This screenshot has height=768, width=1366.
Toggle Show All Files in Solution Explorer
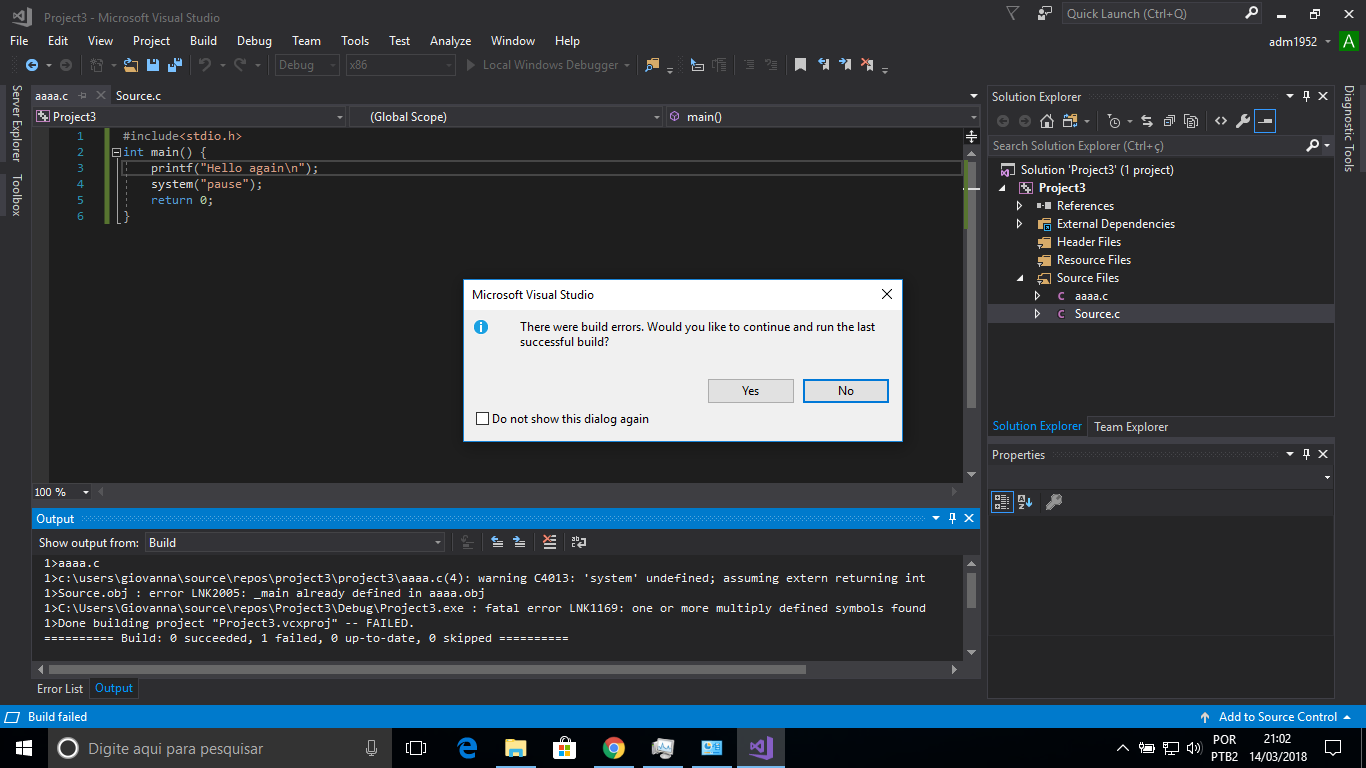pos(1190,121)
